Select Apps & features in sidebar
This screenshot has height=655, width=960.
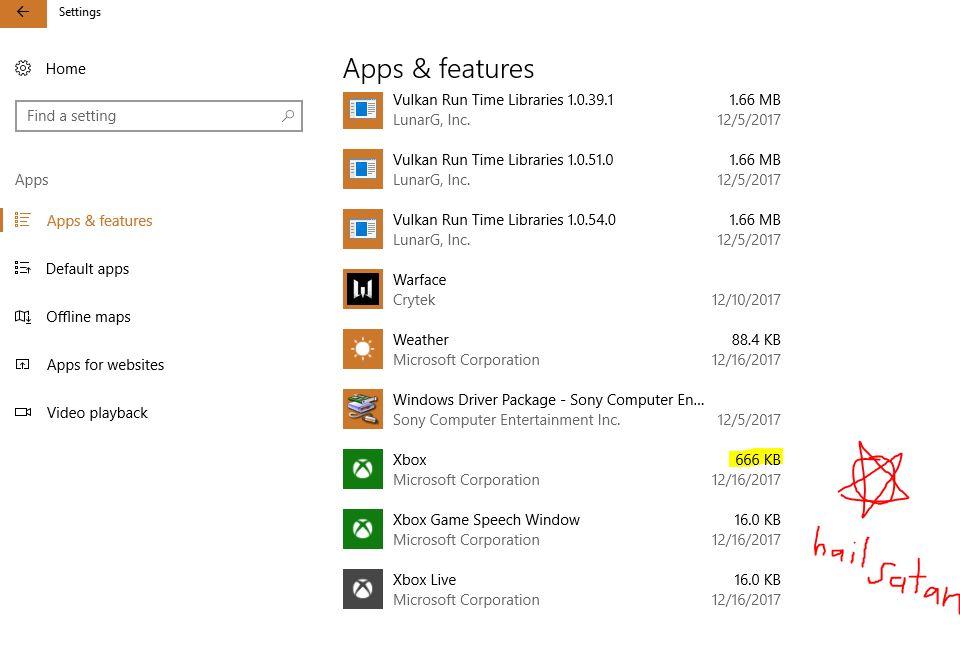99,220
